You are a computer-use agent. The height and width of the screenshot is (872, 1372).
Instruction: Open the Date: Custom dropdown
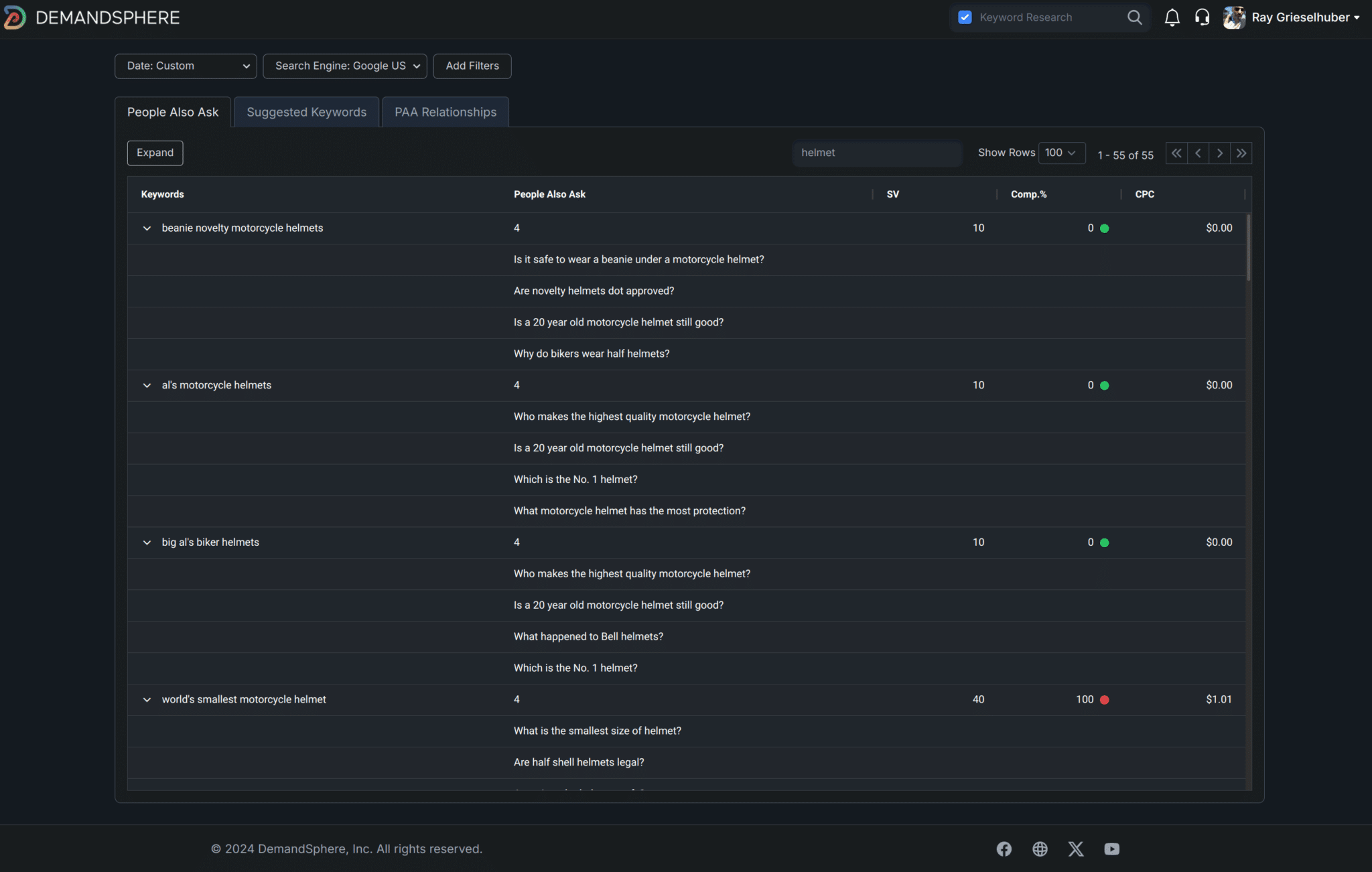pos(186,66)
